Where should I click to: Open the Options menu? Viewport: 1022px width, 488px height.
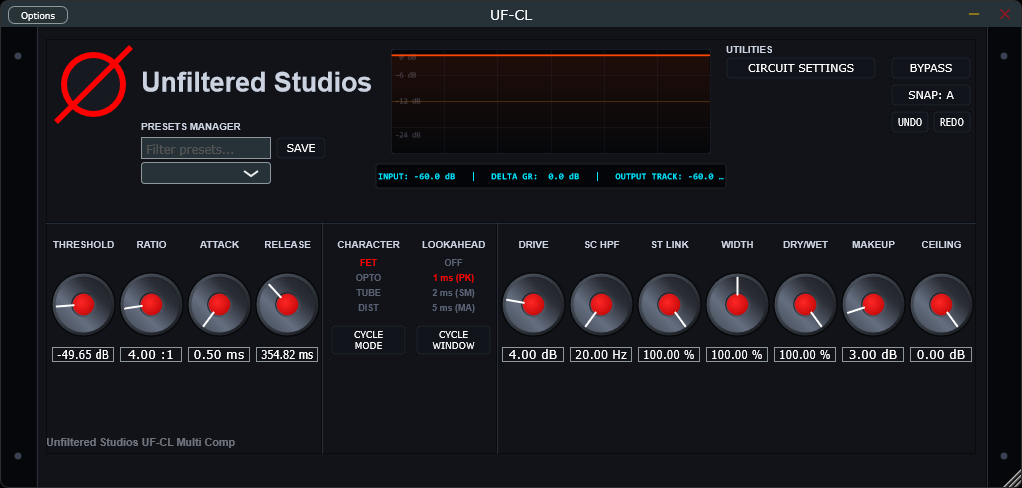click(x=38, y=16)
